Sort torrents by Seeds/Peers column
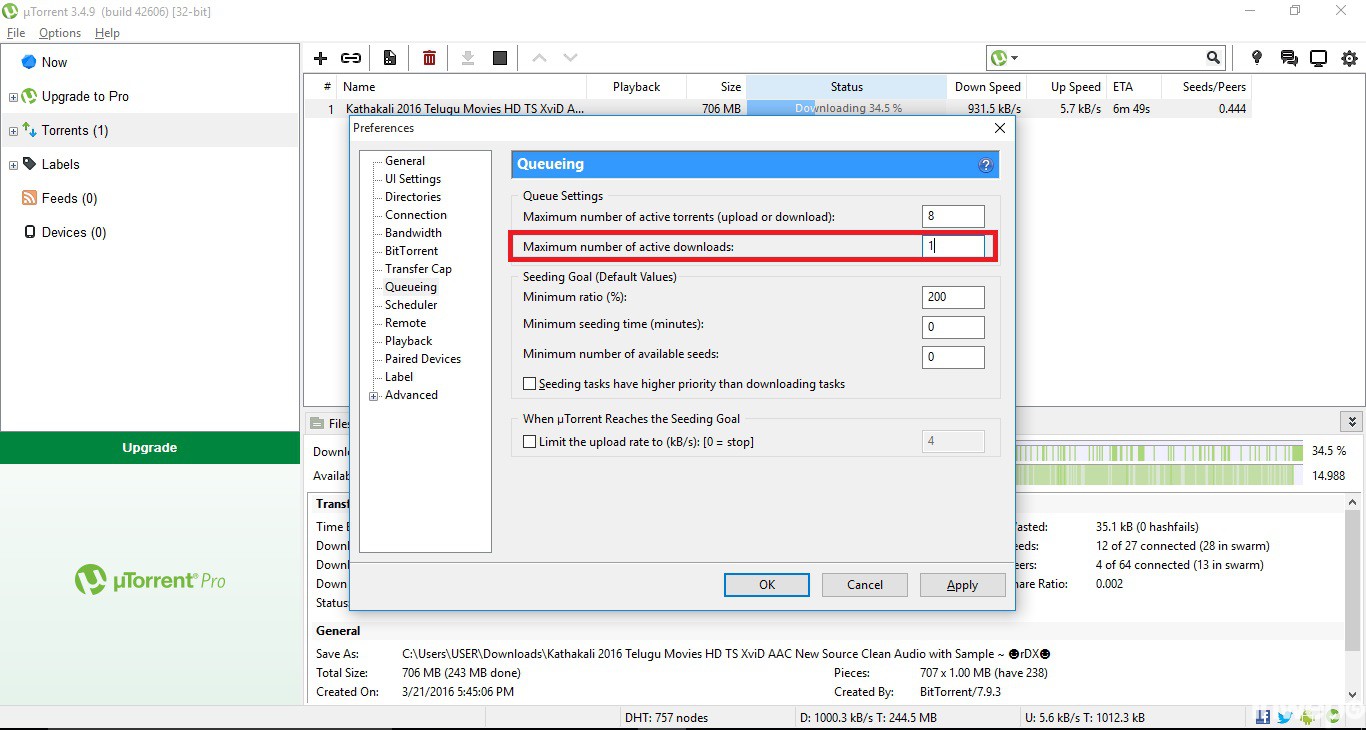This screenshot has height=730, width=1366. point(1208,87)
